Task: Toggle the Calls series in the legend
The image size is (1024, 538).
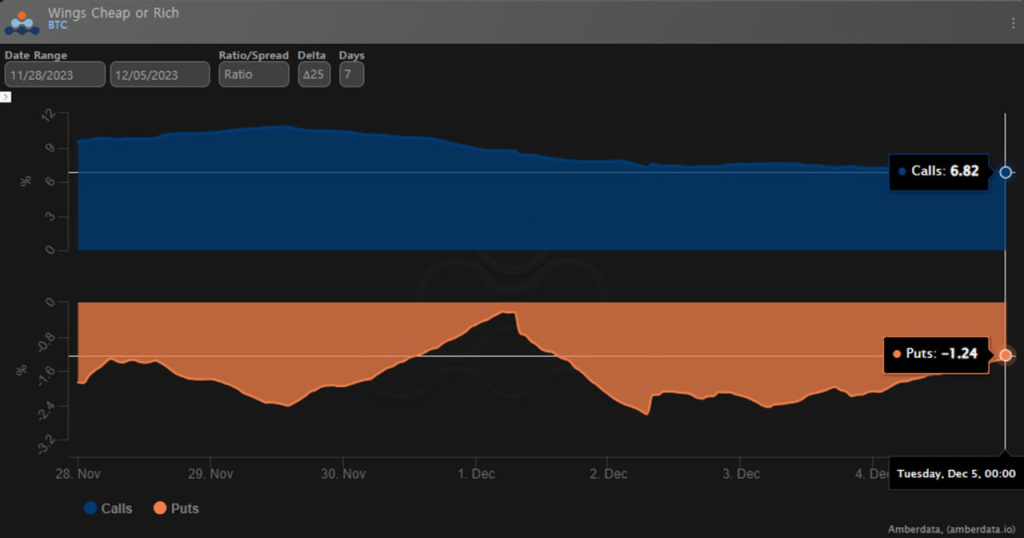Action: point(108,509)
